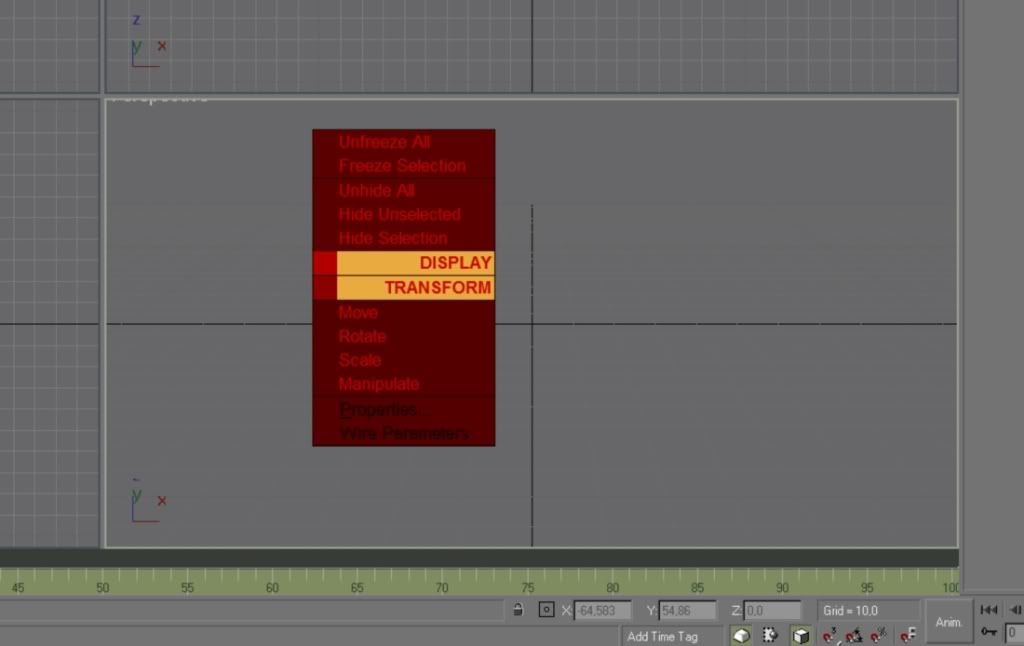This screenshot has width=1024, height=646.
Task: Toggle the 3D snap magnet icon
Action: coord(830,635)
